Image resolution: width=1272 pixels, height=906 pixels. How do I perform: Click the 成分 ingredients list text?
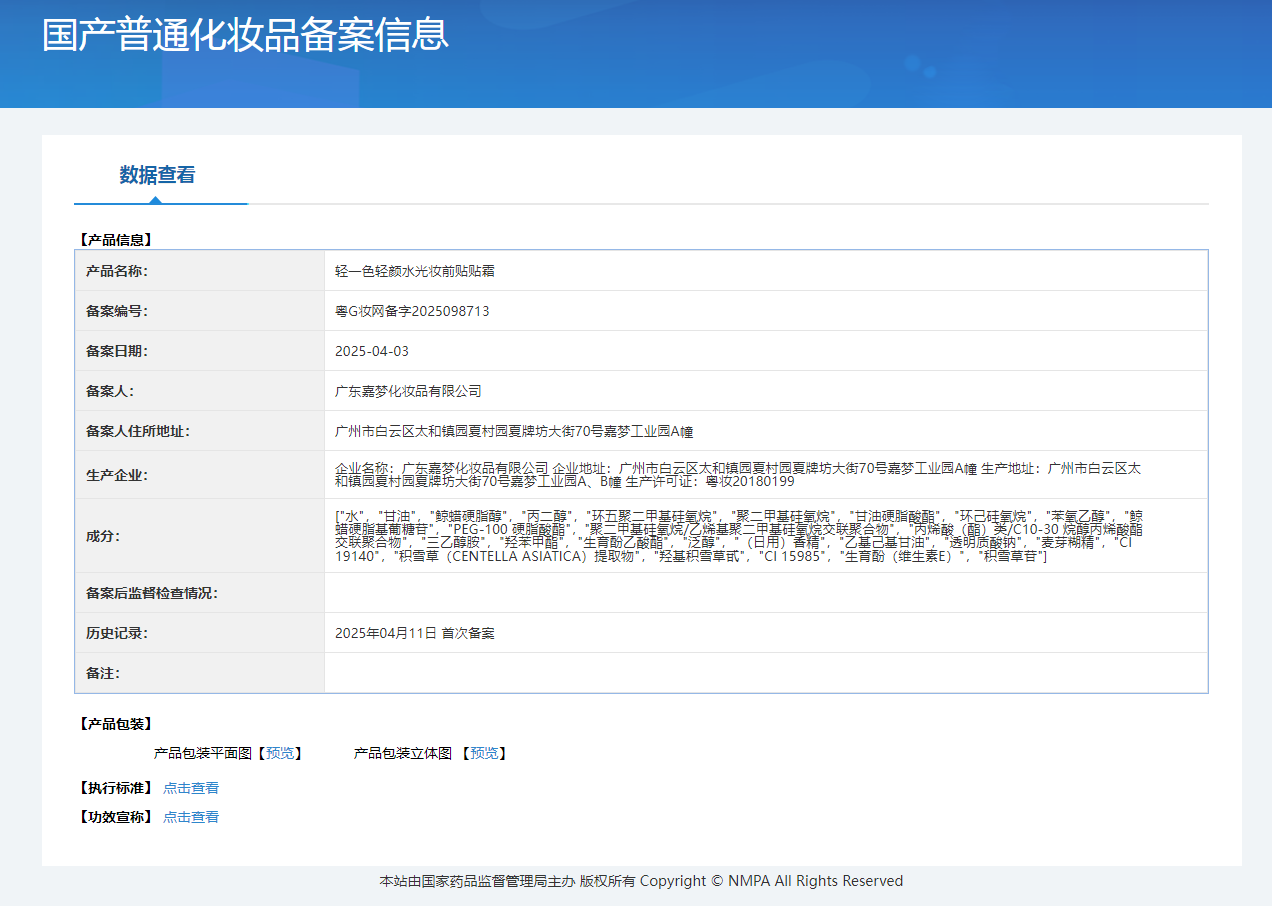(x=738, y=536)
